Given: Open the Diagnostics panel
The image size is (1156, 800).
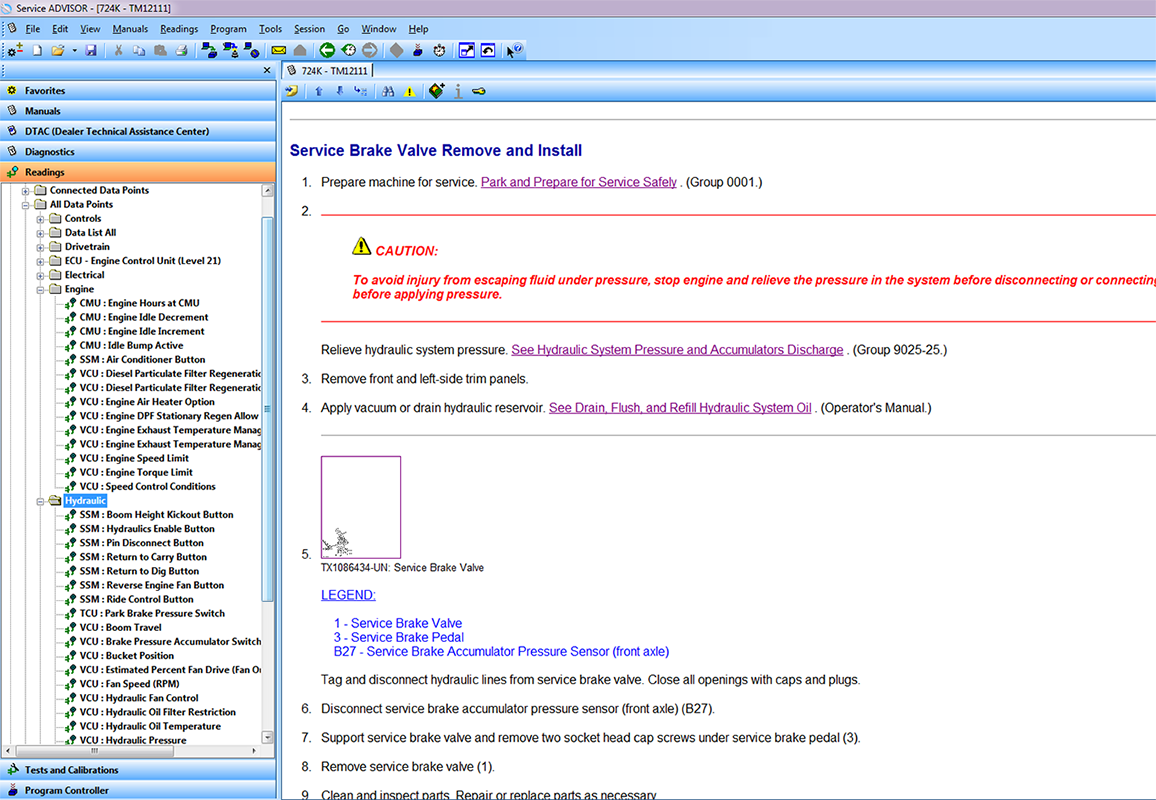Looking at the screenshot, I should point(139,151).
